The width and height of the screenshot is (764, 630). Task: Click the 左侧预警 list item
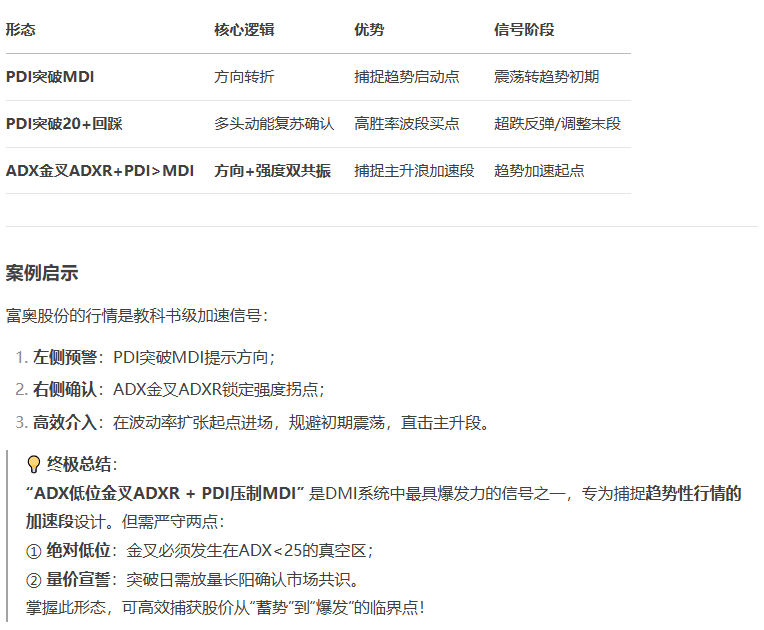coord(153,357)
